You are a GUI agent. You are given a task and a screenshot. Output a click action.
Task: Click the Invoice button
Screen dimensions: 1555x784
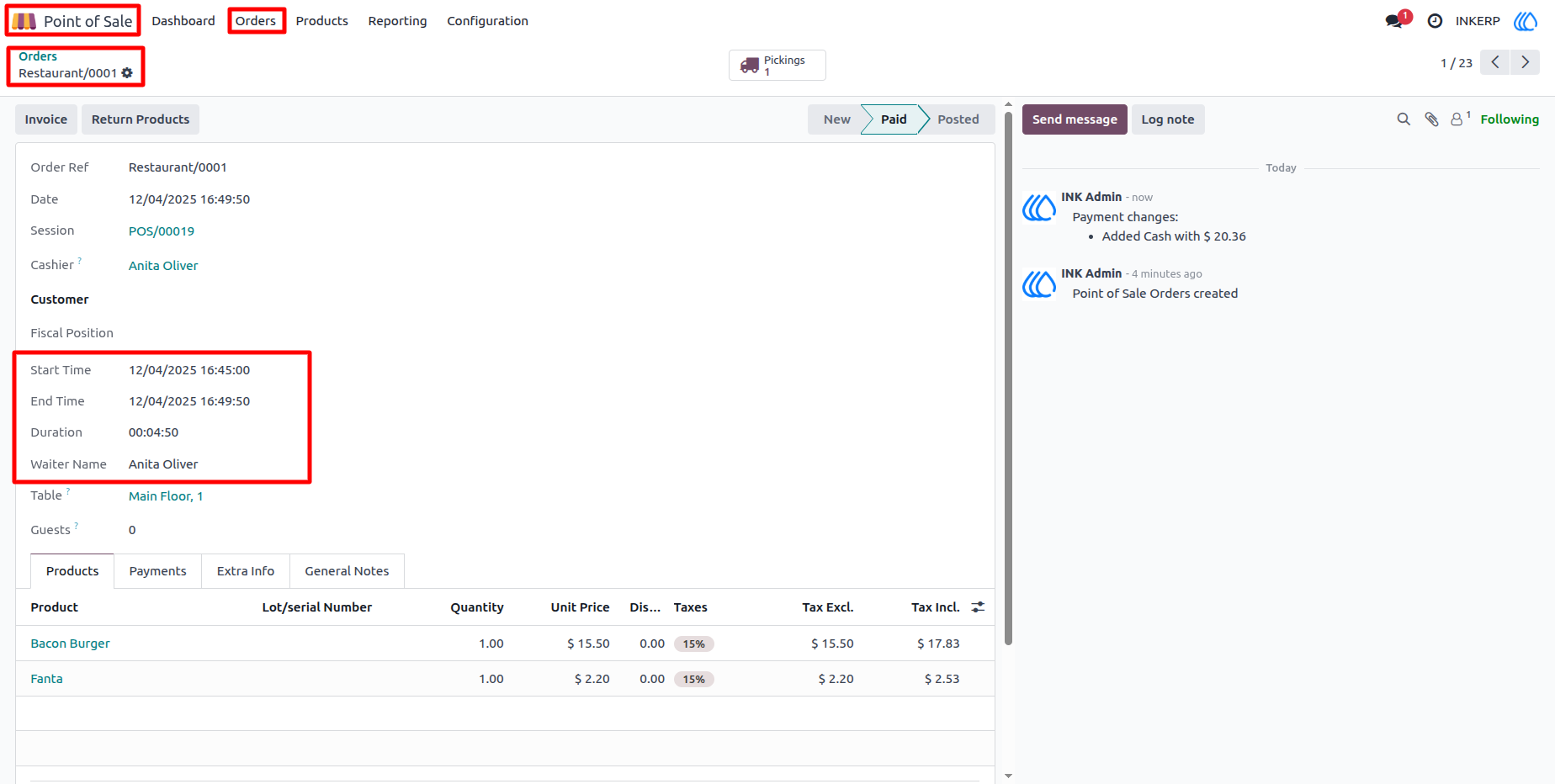click(46, 119)
